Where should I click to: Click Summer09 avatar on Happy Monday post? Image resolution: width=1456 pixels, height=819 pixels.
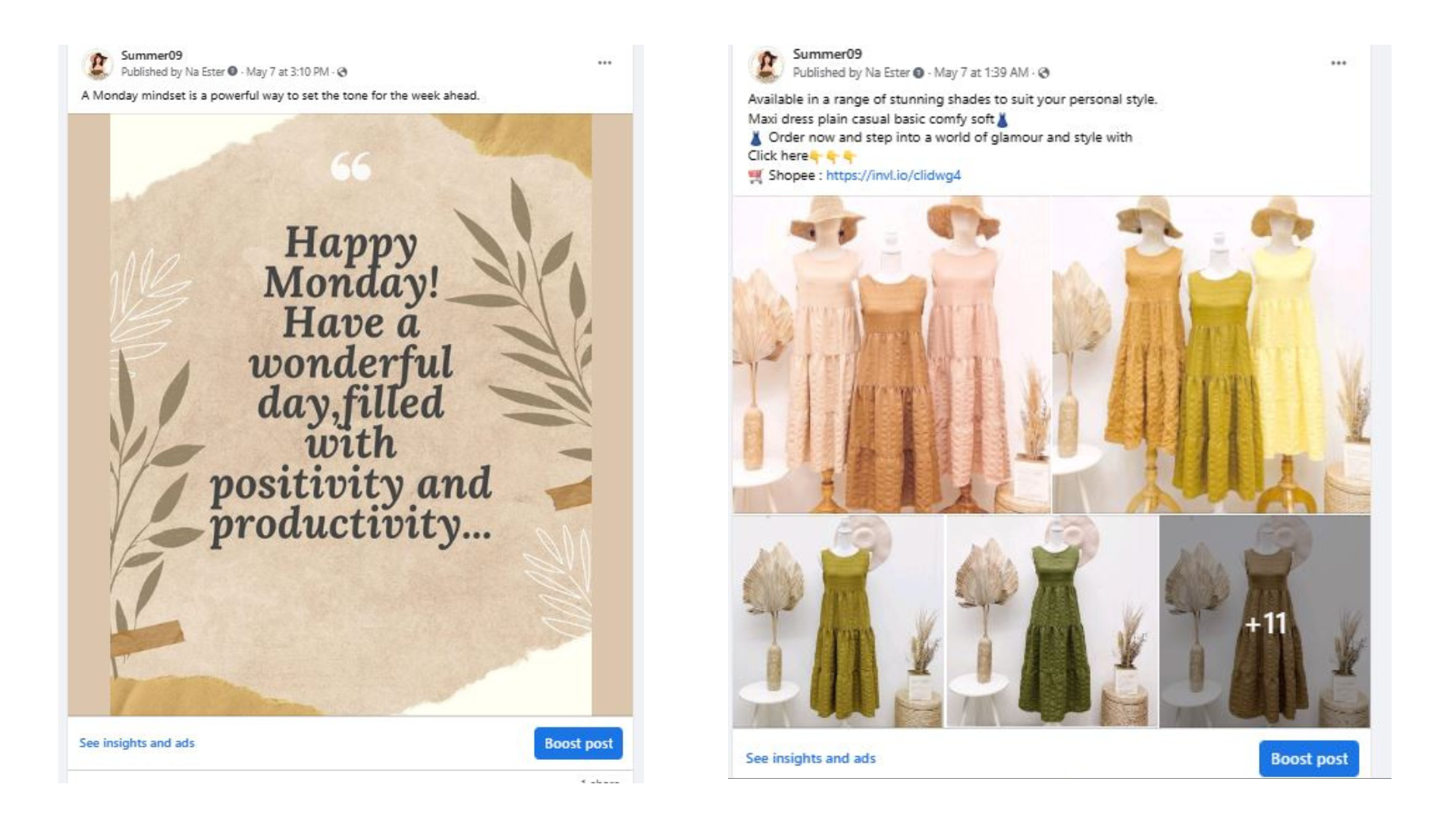(97, 64)
